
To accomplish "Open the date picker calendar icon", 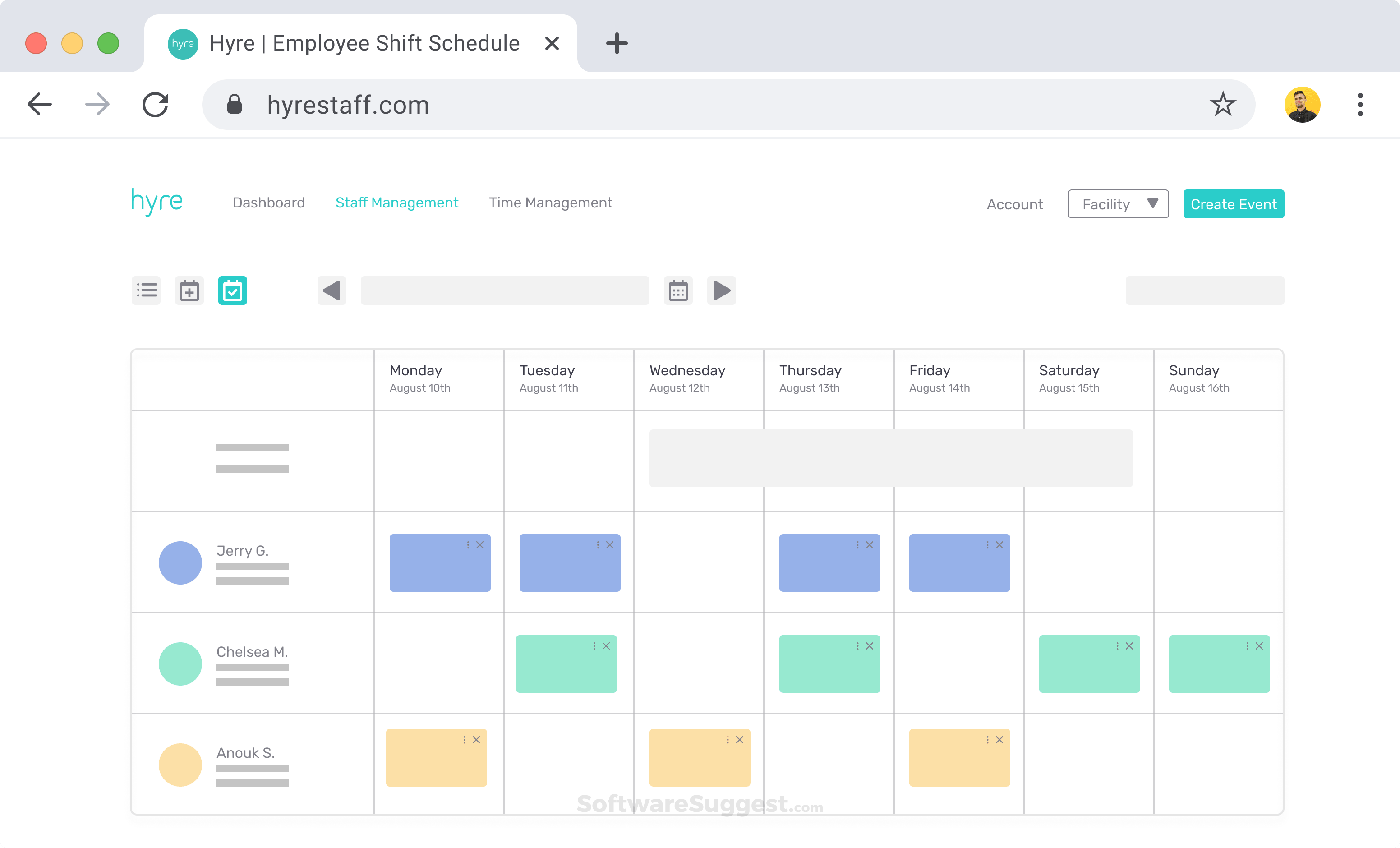I will pos(678,290).
